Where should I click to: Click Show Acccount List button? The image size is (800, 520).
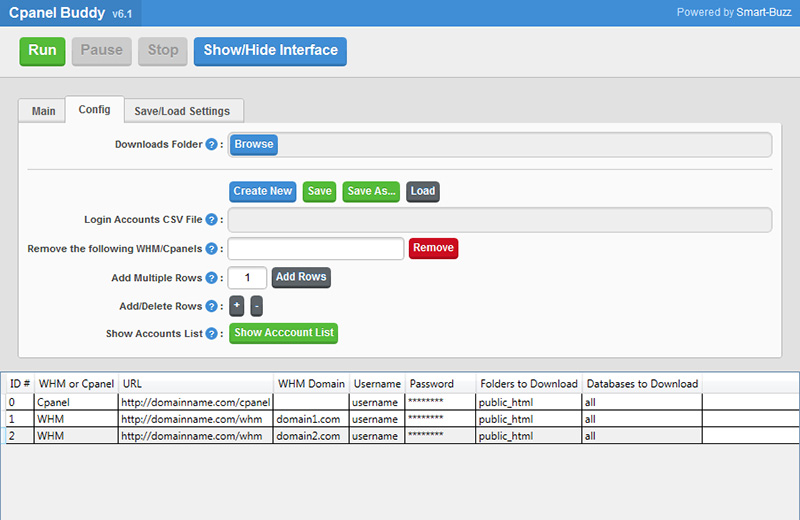pos(284,333)
